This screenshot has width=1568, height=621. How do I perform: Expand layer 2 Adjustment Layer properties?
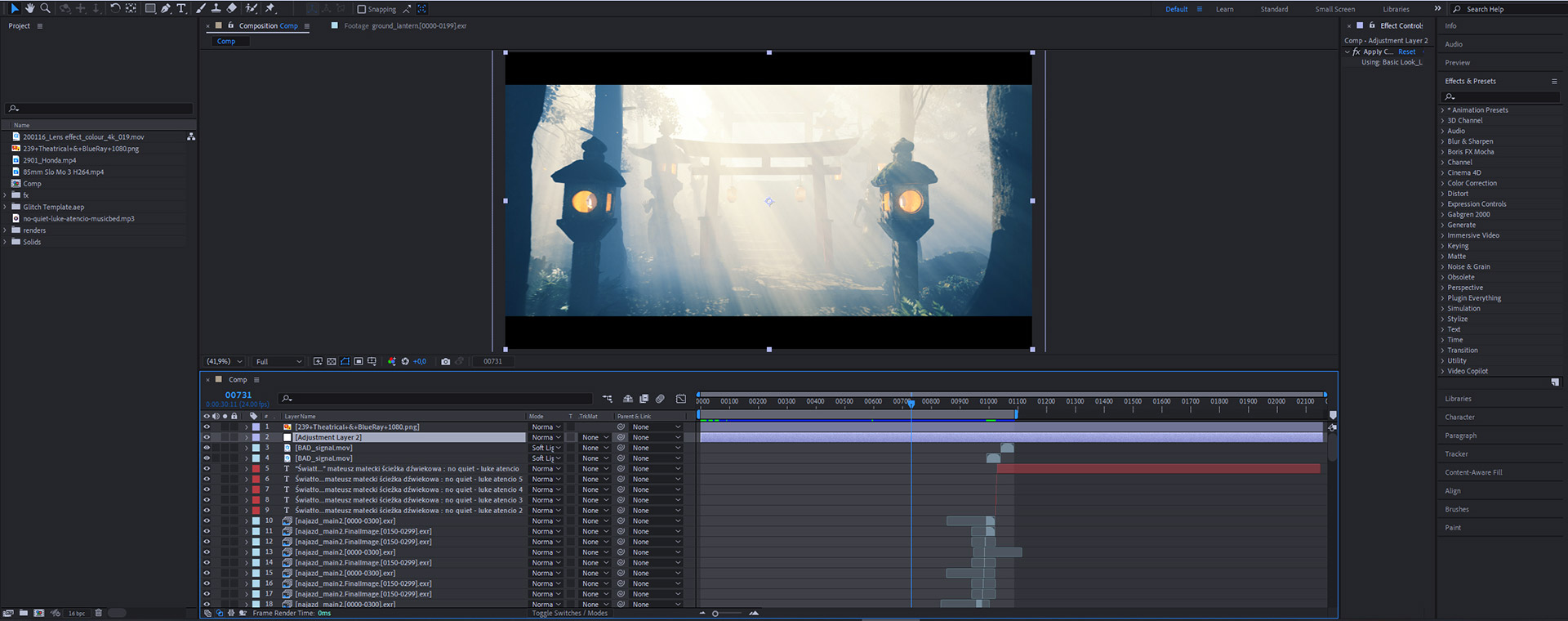tap(247, 437)
